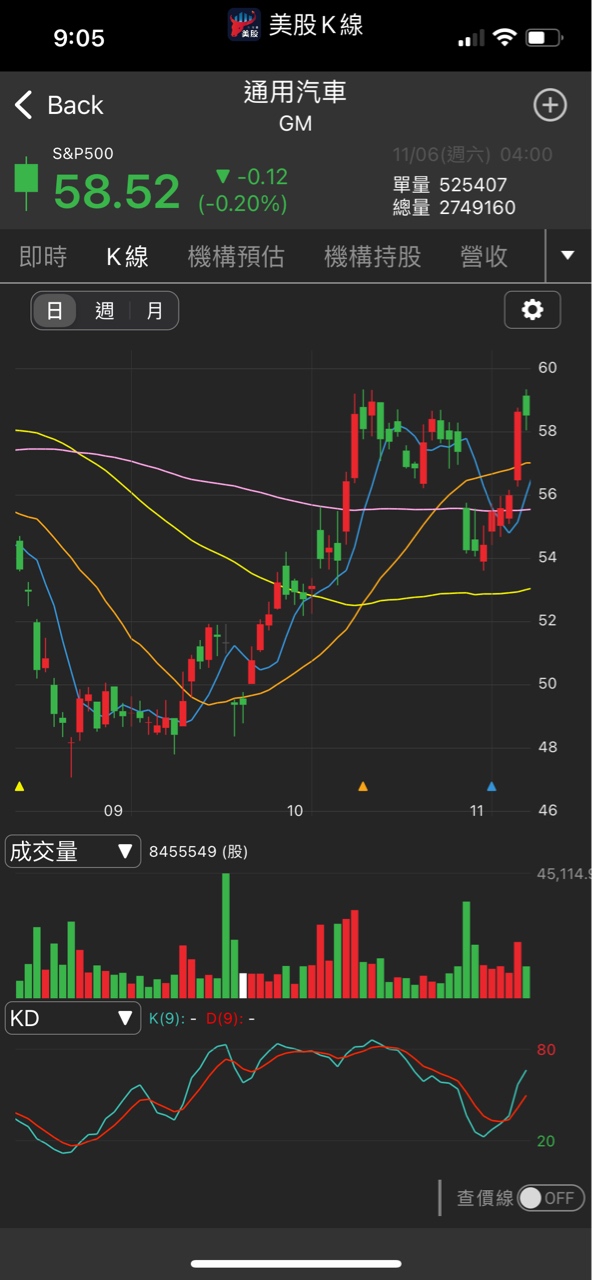This screenshot has width=592, height=1280.
Task: Switch to the 營收 tab
Action: pos(484,257)
